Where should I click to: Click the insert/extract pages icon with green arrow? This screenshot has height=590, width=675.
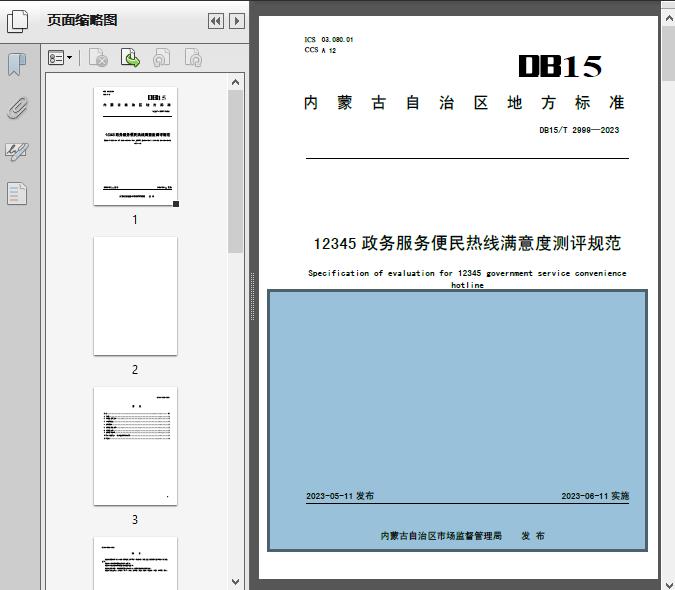click(130, 59)
